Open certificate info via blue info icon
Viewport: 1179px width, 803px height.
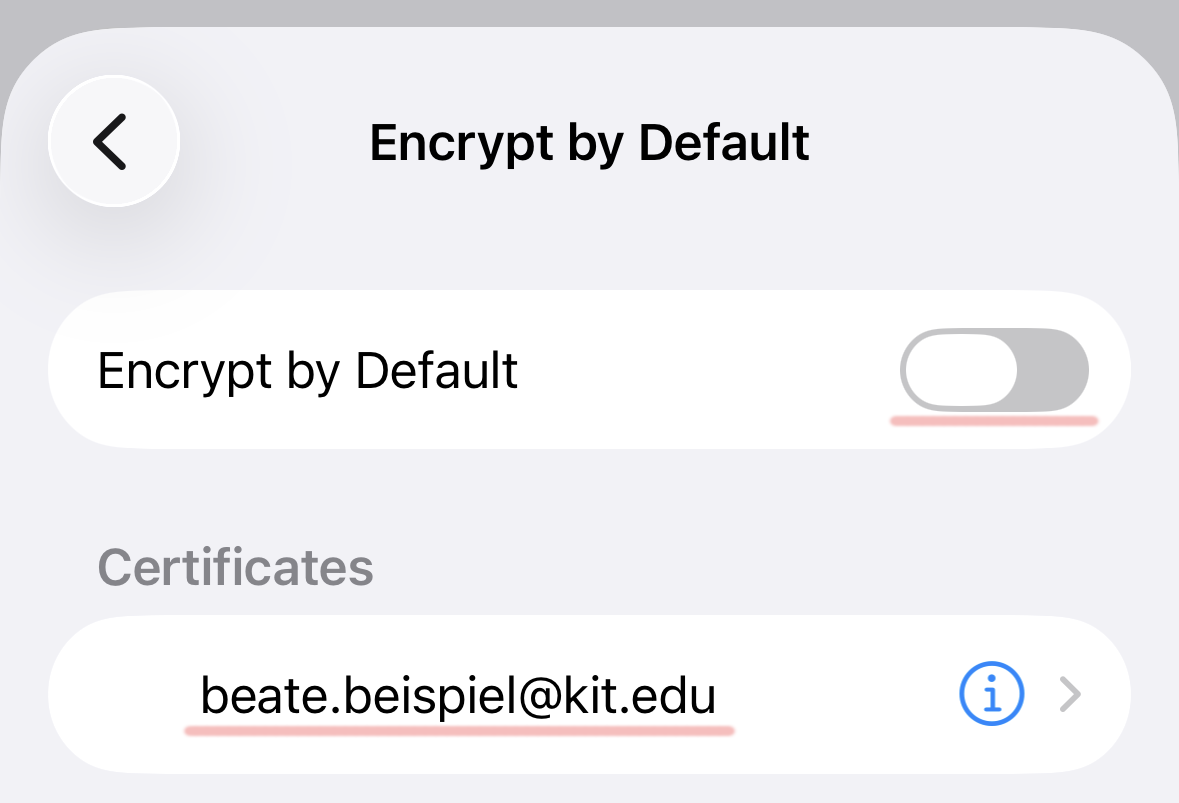(992, 694)
